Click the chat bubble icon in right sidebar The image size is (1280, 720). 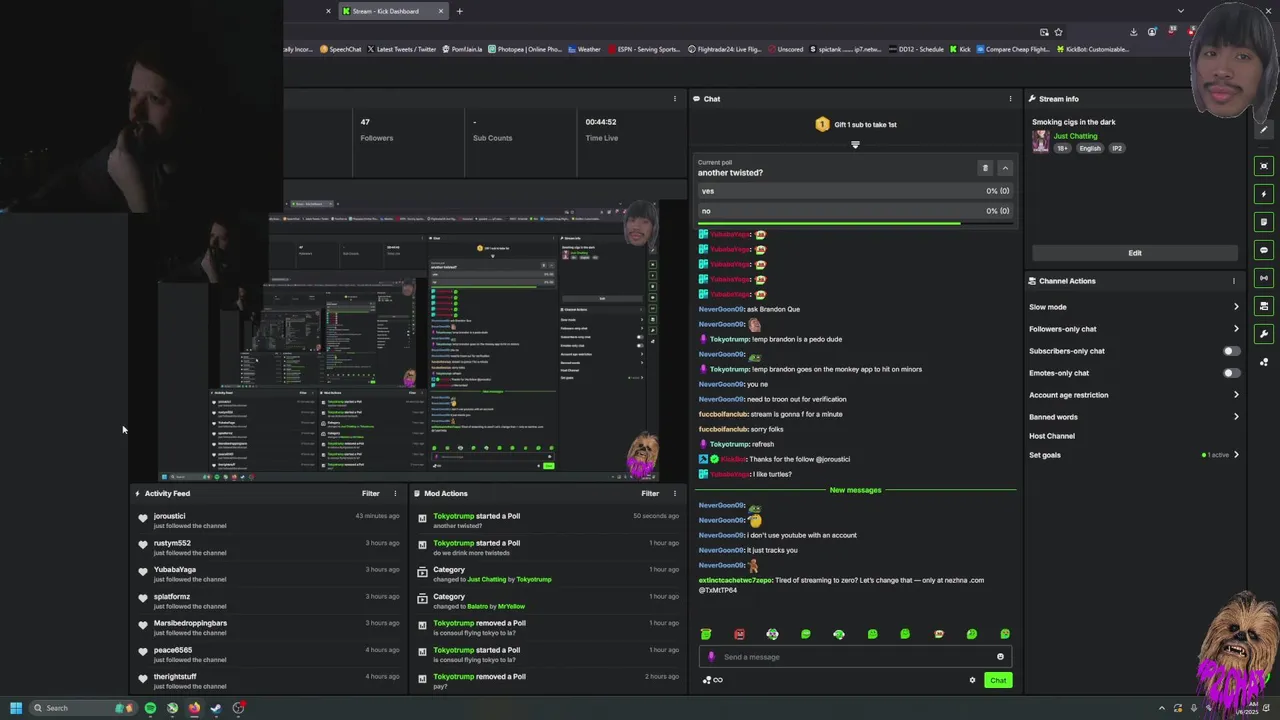tap(1264, 250)
